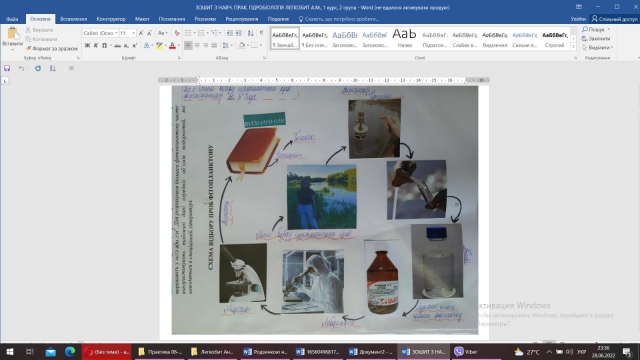Decrease font size with the shrink font icon
This screenshot has width=640, height=360.
(149, 33)
